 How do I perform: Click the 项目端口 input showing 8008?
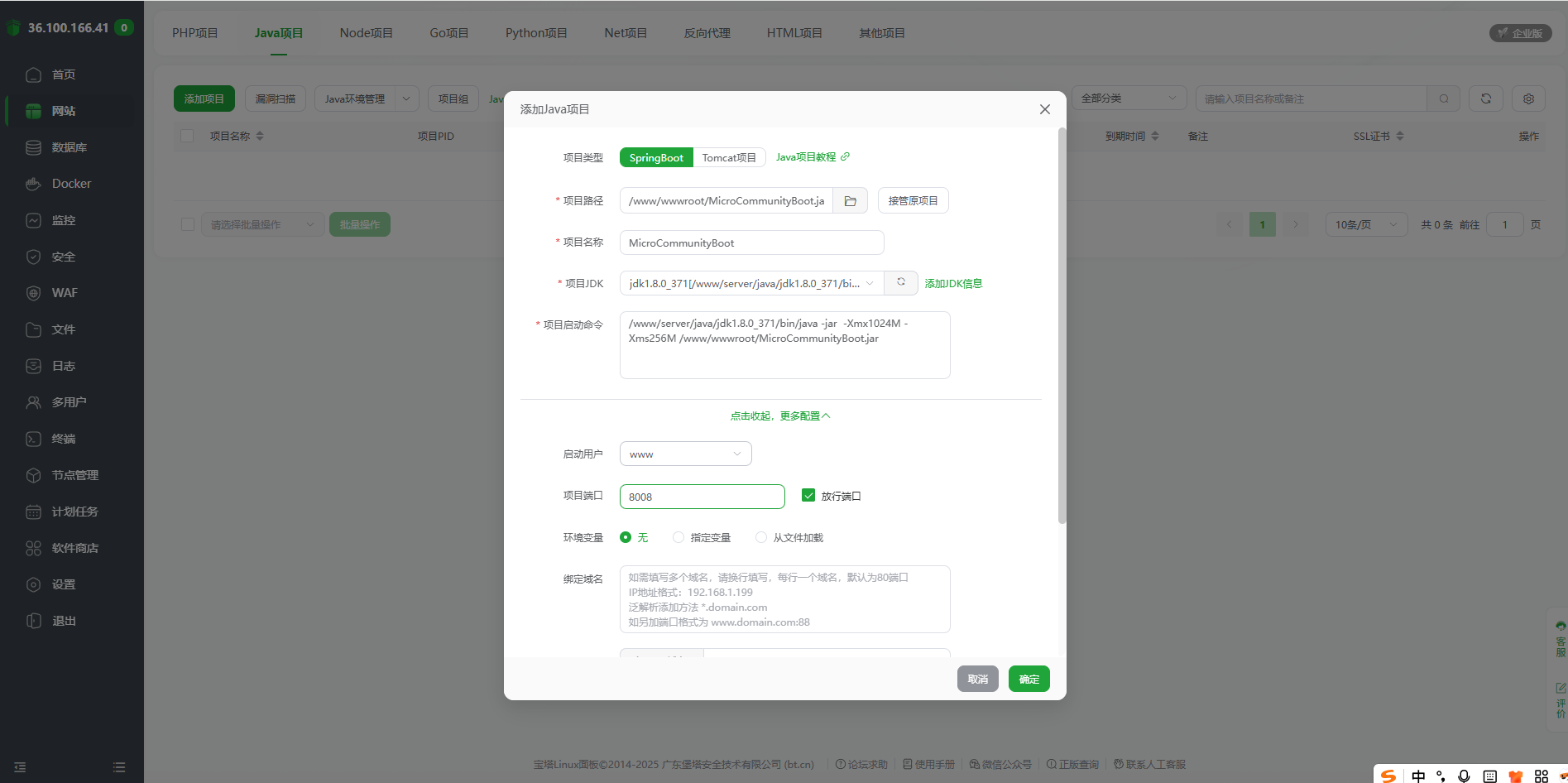tap(702, 496)
